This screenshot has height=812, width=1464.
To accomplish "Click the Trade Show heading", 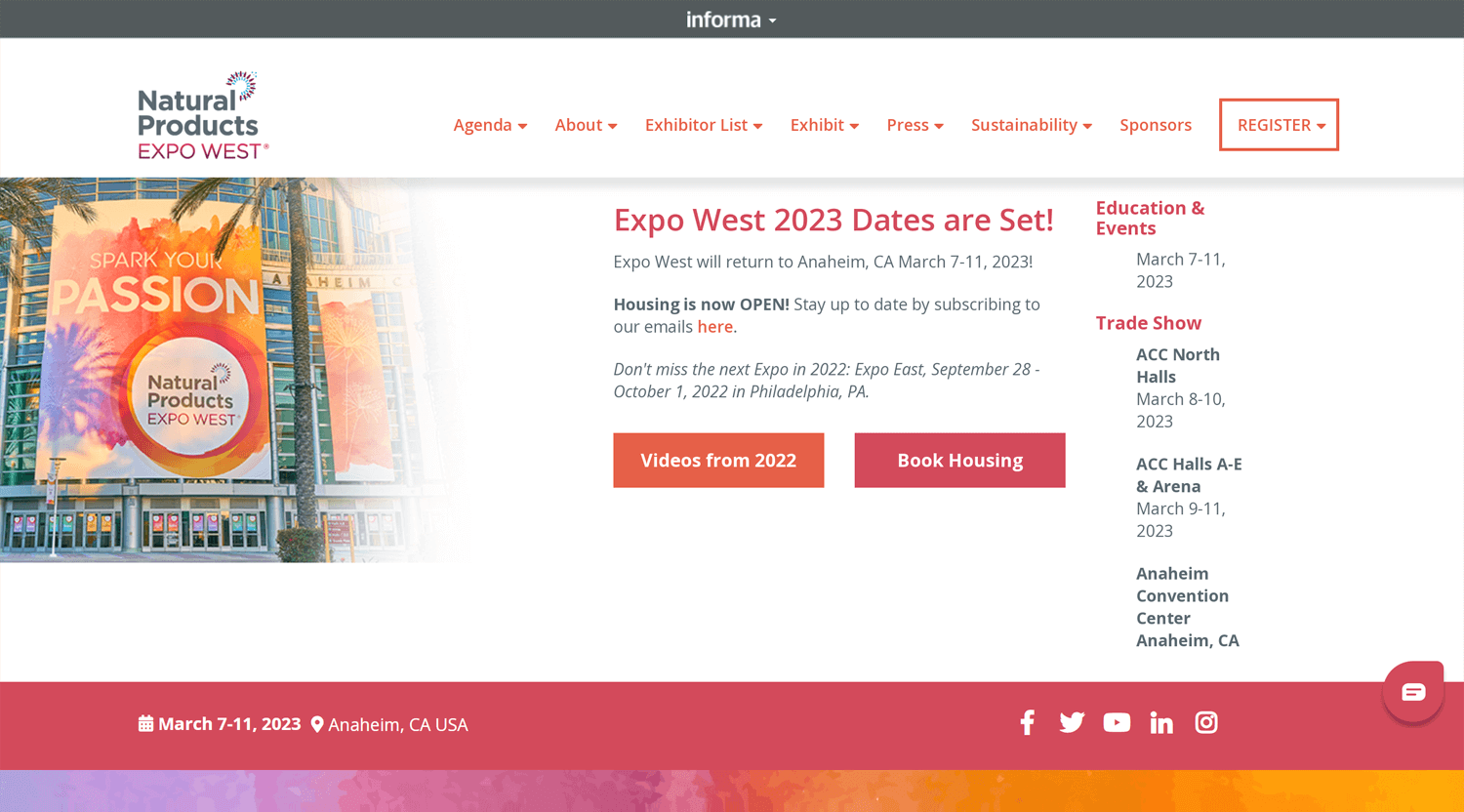I will 1148,323.
